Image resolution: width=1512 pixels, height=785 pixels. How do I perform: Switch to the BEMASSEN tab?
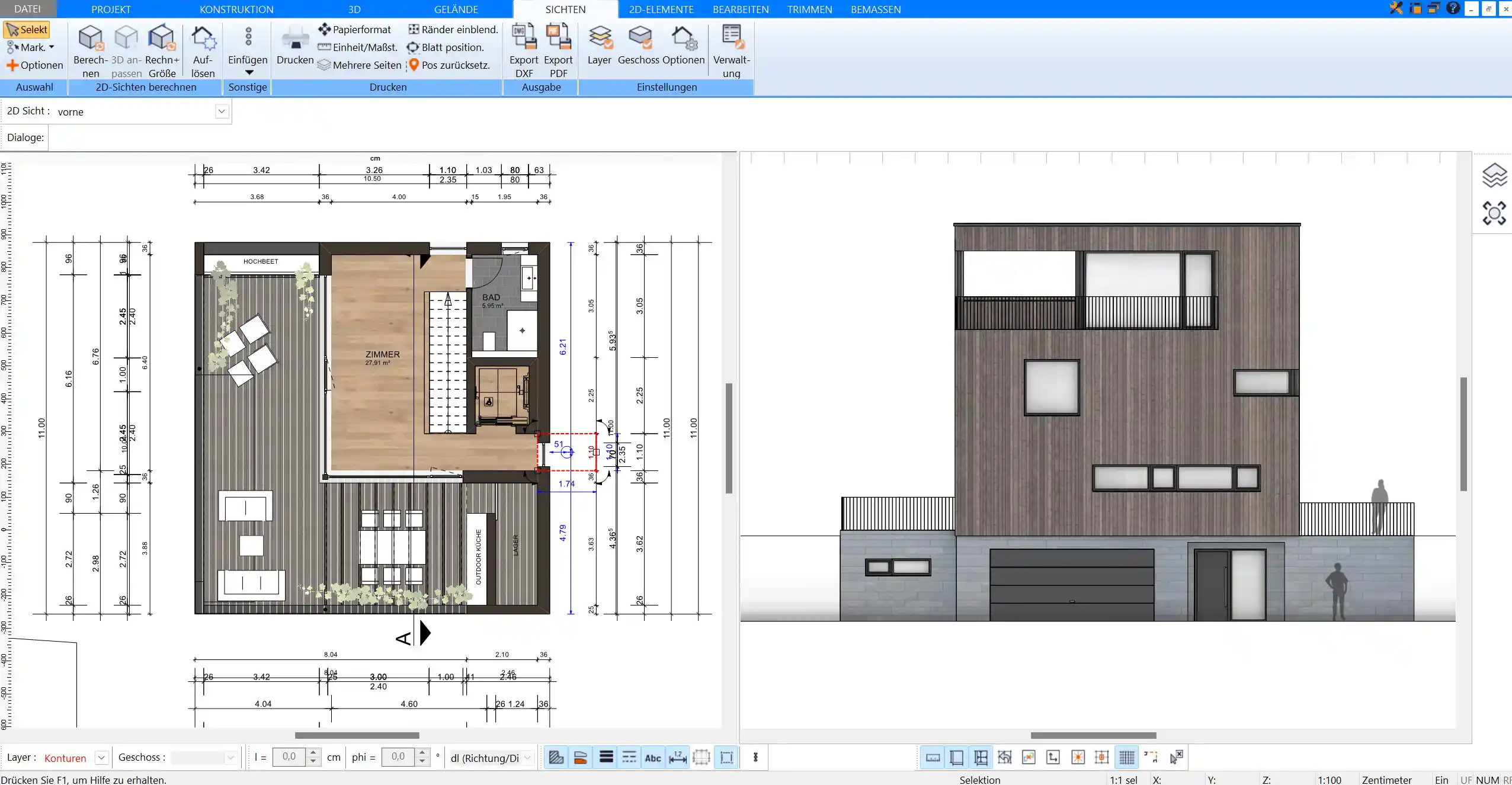pyautogui.click(x=876, y=9)
